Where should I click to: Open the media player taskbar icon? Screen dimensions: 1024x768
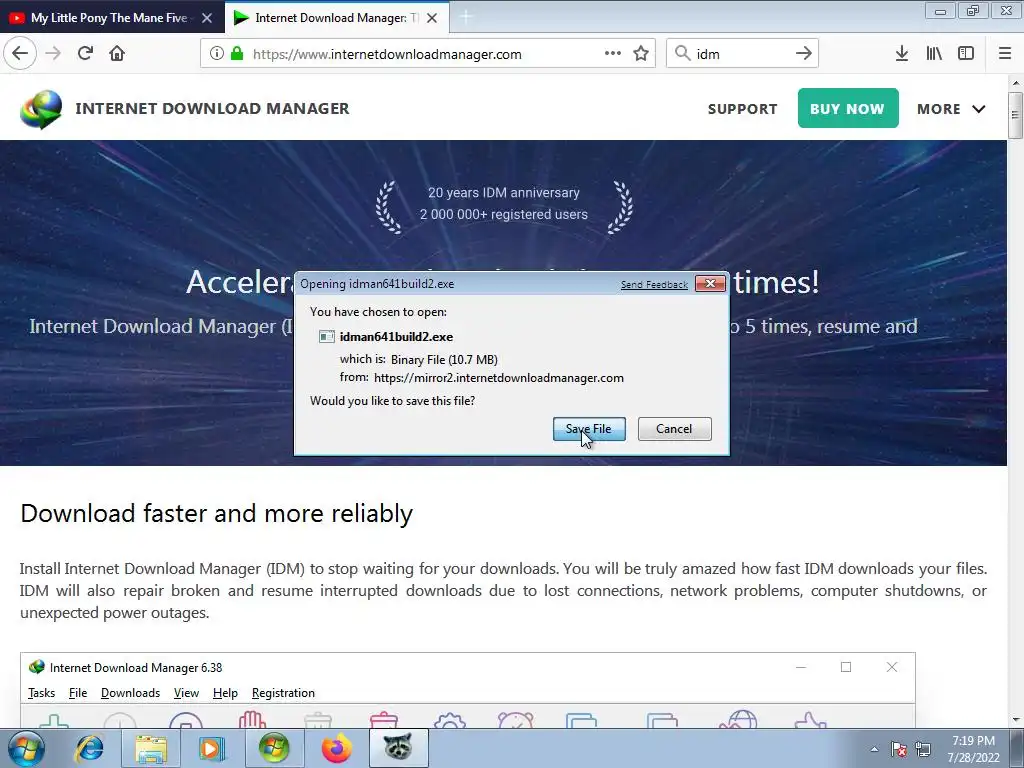(211, 748)
